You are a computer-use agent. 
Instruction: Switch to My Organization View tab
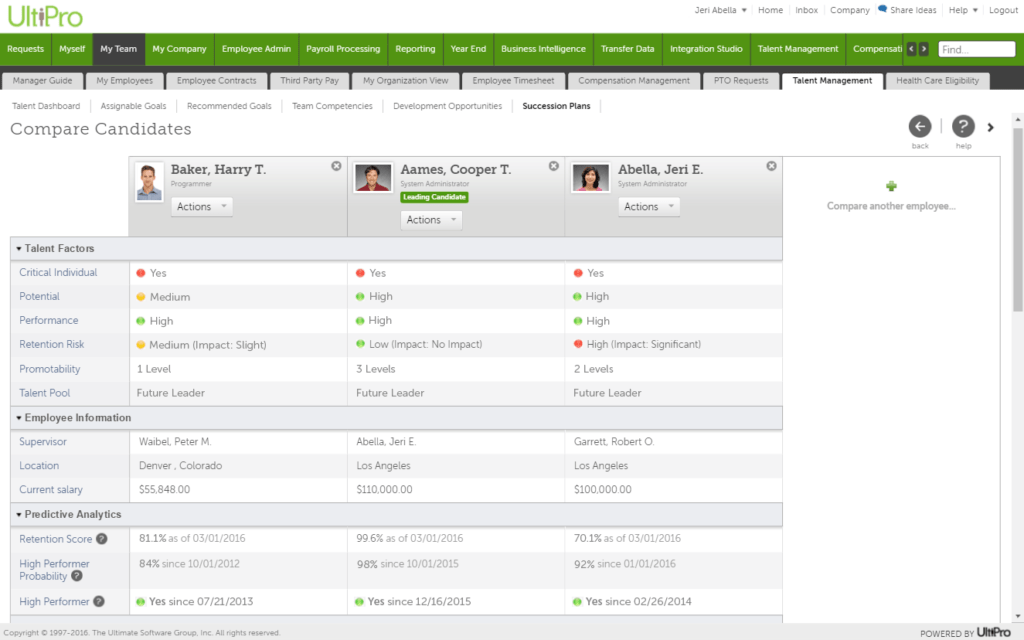coord(406,81)
